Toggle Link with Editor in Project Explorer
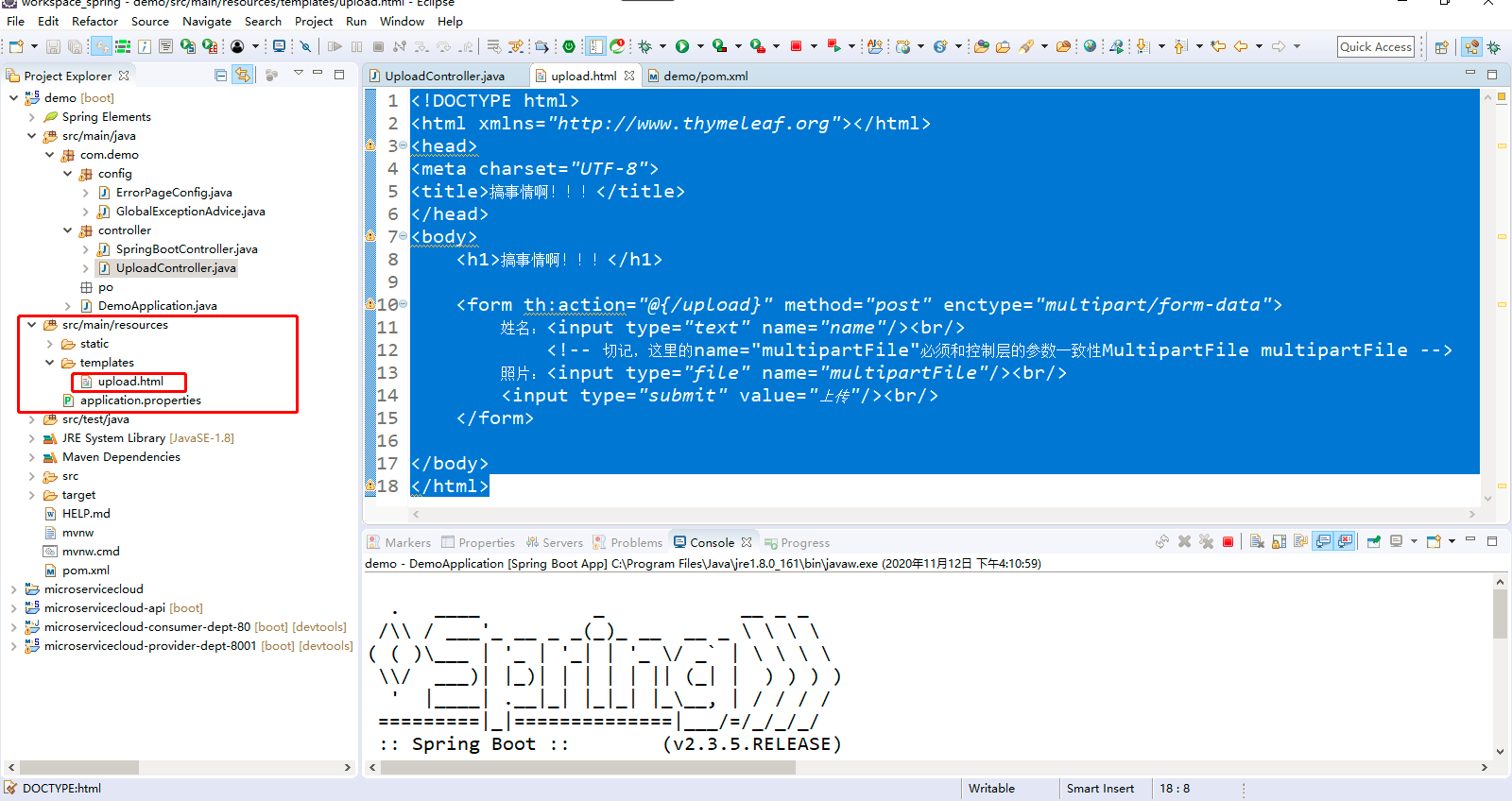 point(243,75)
